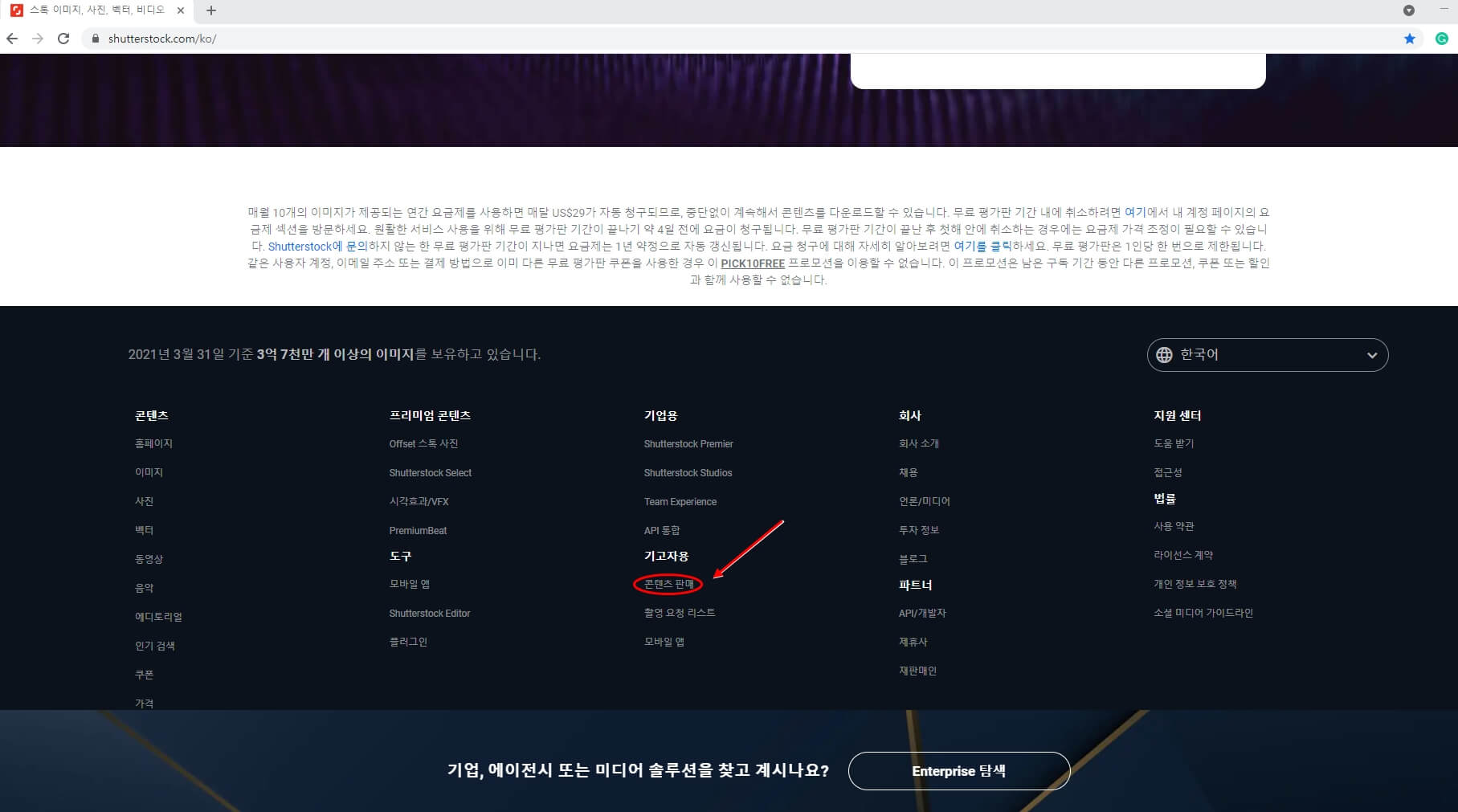Open 인기 검색 footer link
The height and width of the screenshot is (812, 1458).
154,646
